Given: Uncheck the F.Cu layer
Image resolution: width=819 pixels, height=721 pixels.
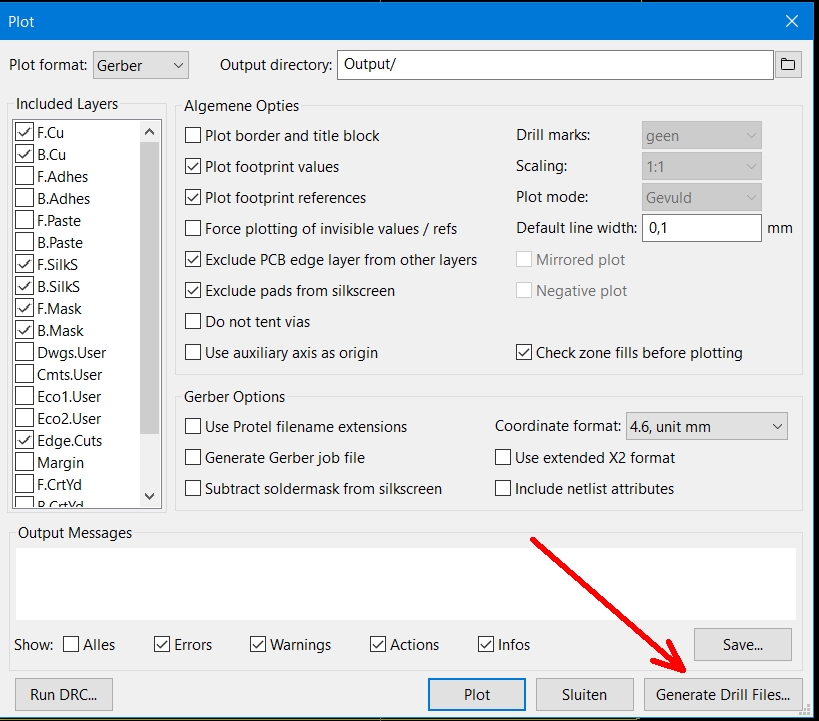Looking at the screenshot, I should (x=25, y=132).
